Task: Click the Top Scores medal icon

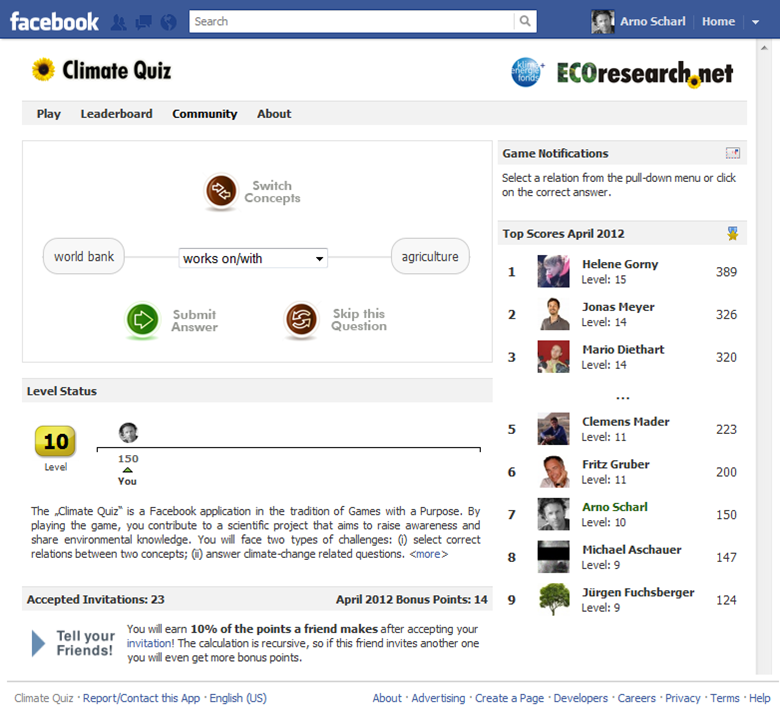Action: coord(732,233)
